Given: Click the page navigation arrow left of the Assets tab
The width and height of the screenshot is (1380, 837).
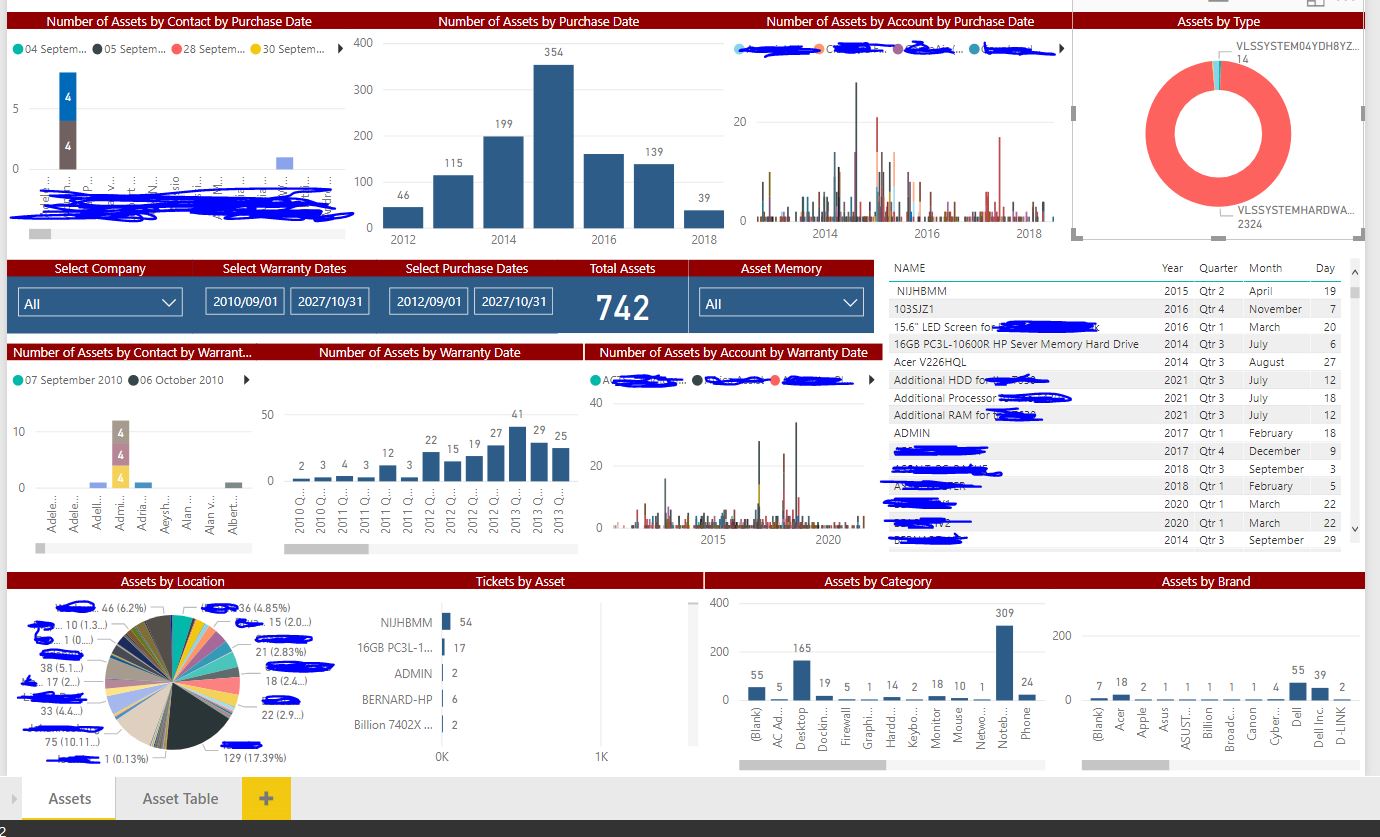Looking at the screenshot, I should (14, 798).
